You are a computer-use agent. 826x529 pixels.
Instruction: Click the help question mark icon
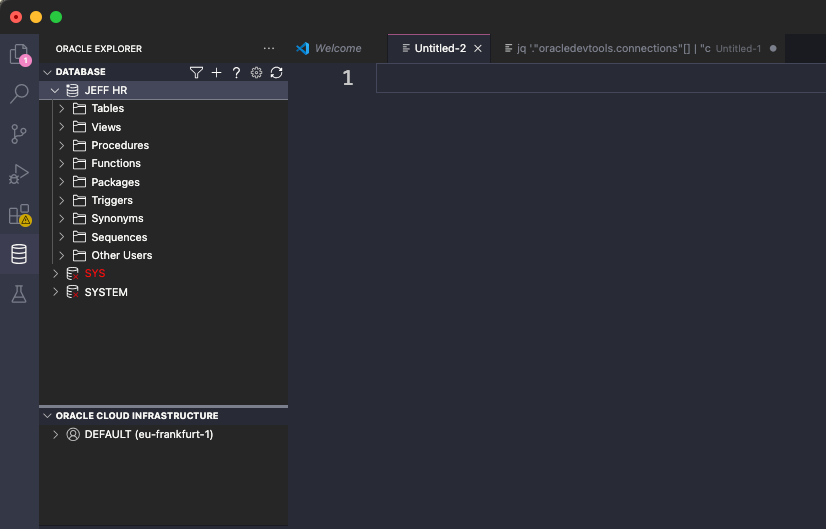coord(237,72)
